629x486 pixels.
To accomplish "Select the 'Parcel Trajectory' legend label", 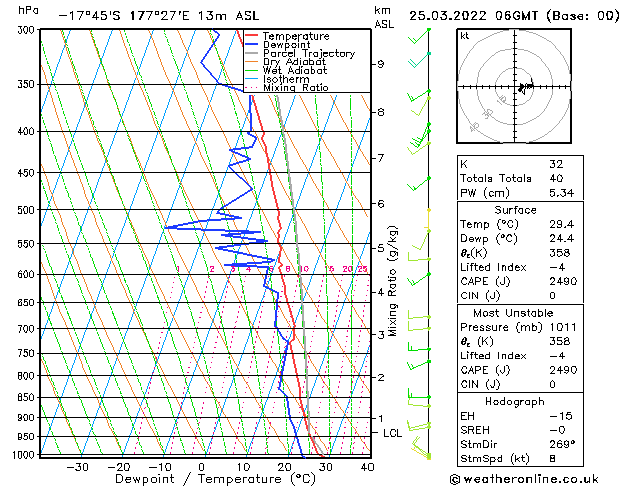I will coord(309,53).
